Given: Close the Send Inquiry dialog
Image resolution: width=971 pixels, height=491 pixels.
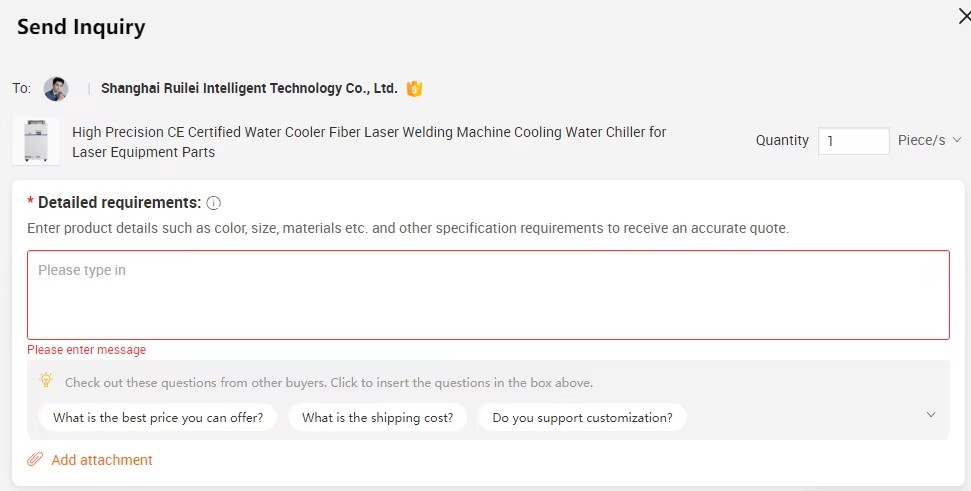Looking at the screenshot, I should click(964, 17).
